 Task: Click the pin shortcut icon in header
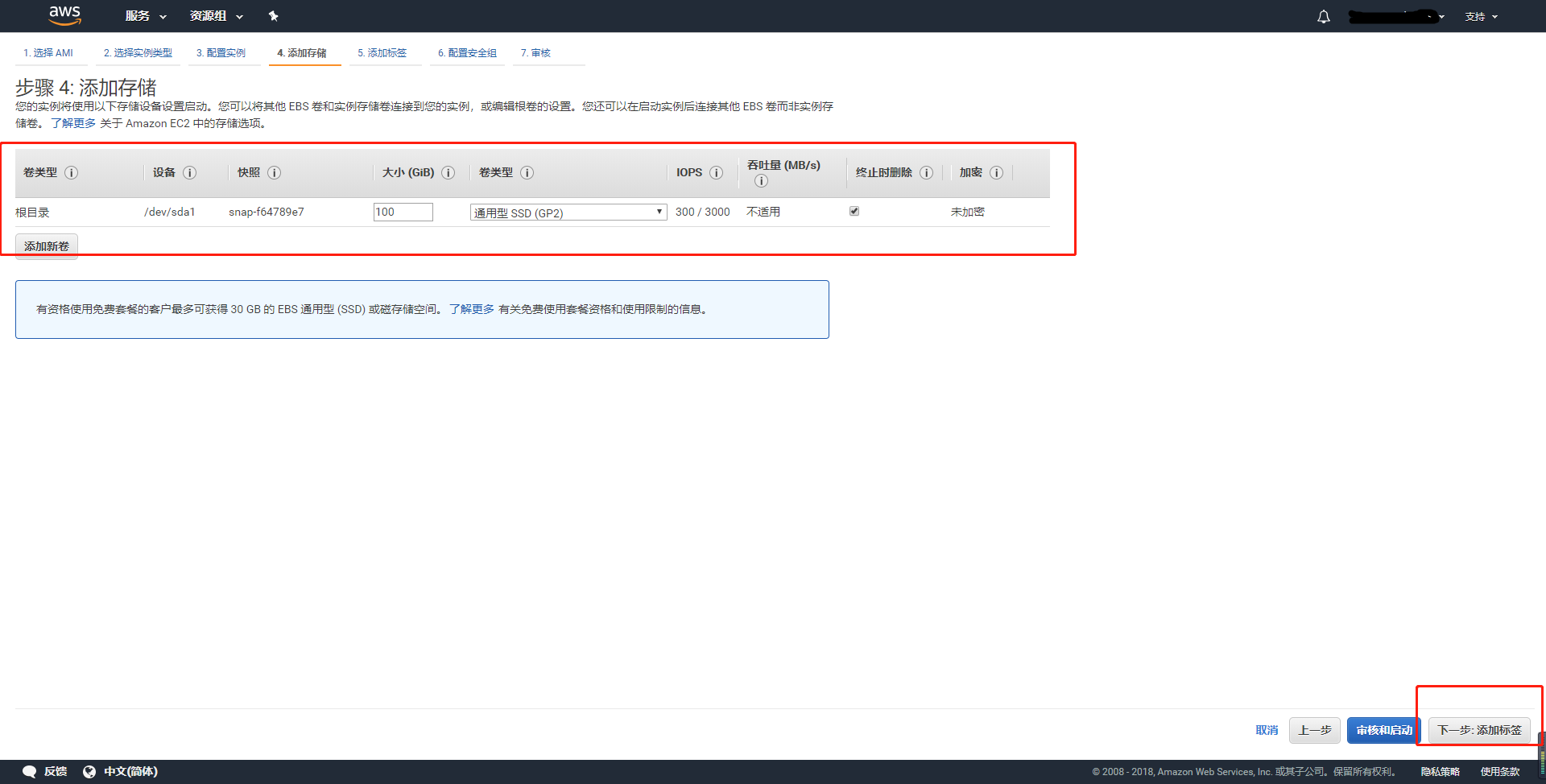click(x=273, y=16)
